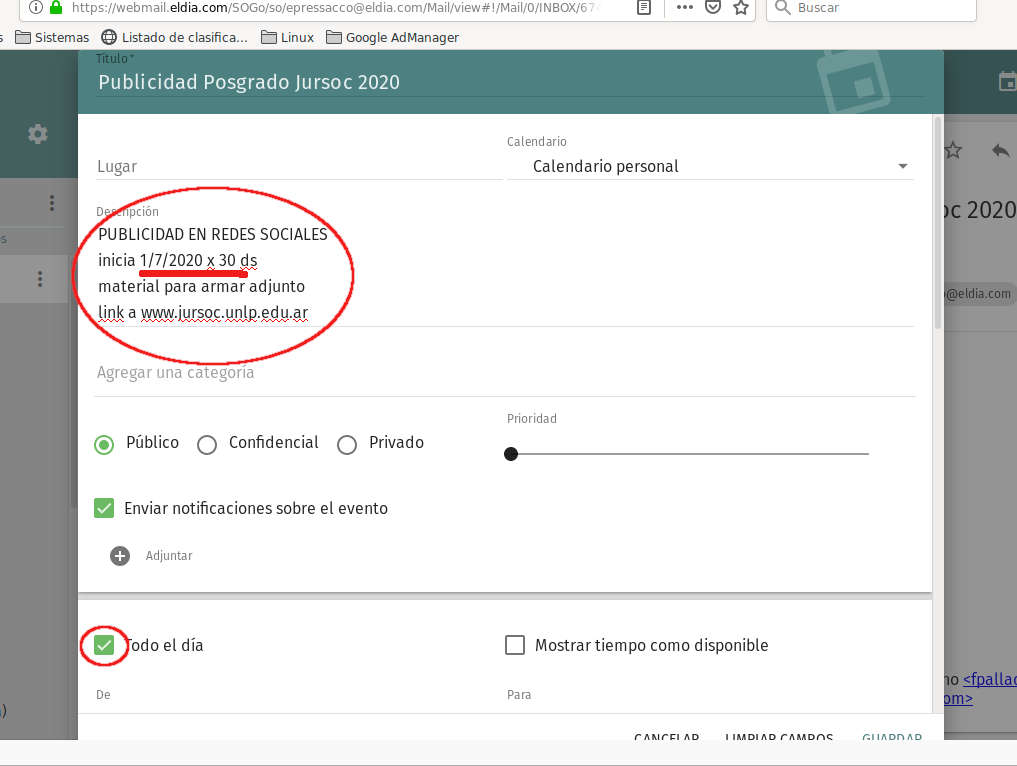Viewport: 1017px width, 766px height.
Task: Open the reader view icon in address bar
Action: click(645, 8)
